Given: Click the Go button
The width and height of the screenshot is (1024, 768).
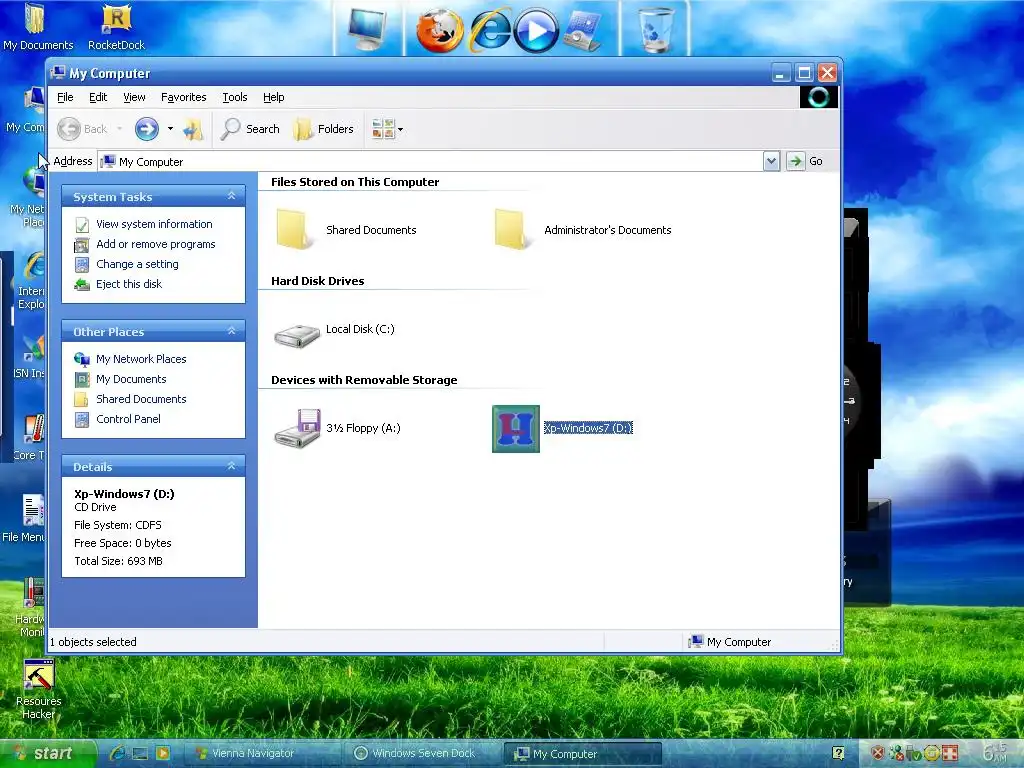Looking at the screenshot, I should click(x=805, y=161).
